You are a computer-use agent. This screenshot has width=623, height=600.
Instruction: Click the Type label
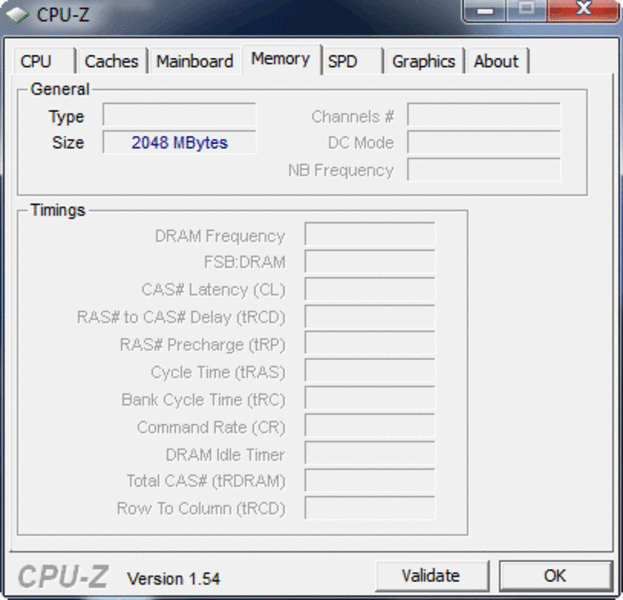[x=66, y=117]
